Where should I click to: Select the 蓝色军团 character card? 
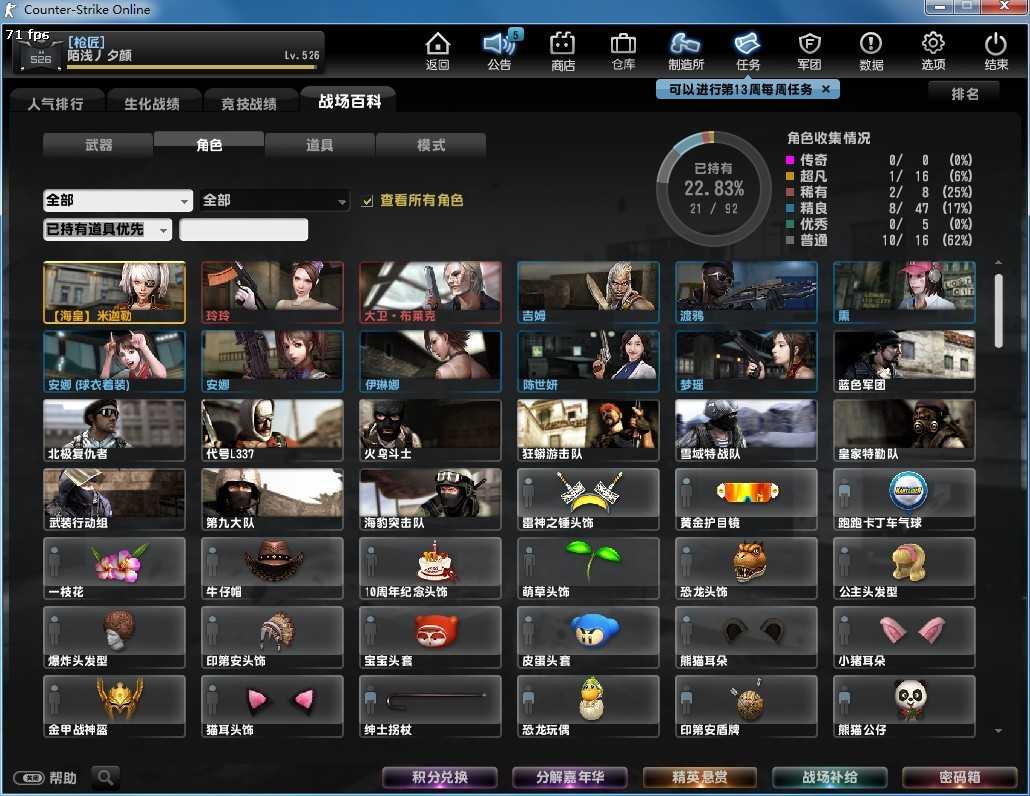coord(904,361)
